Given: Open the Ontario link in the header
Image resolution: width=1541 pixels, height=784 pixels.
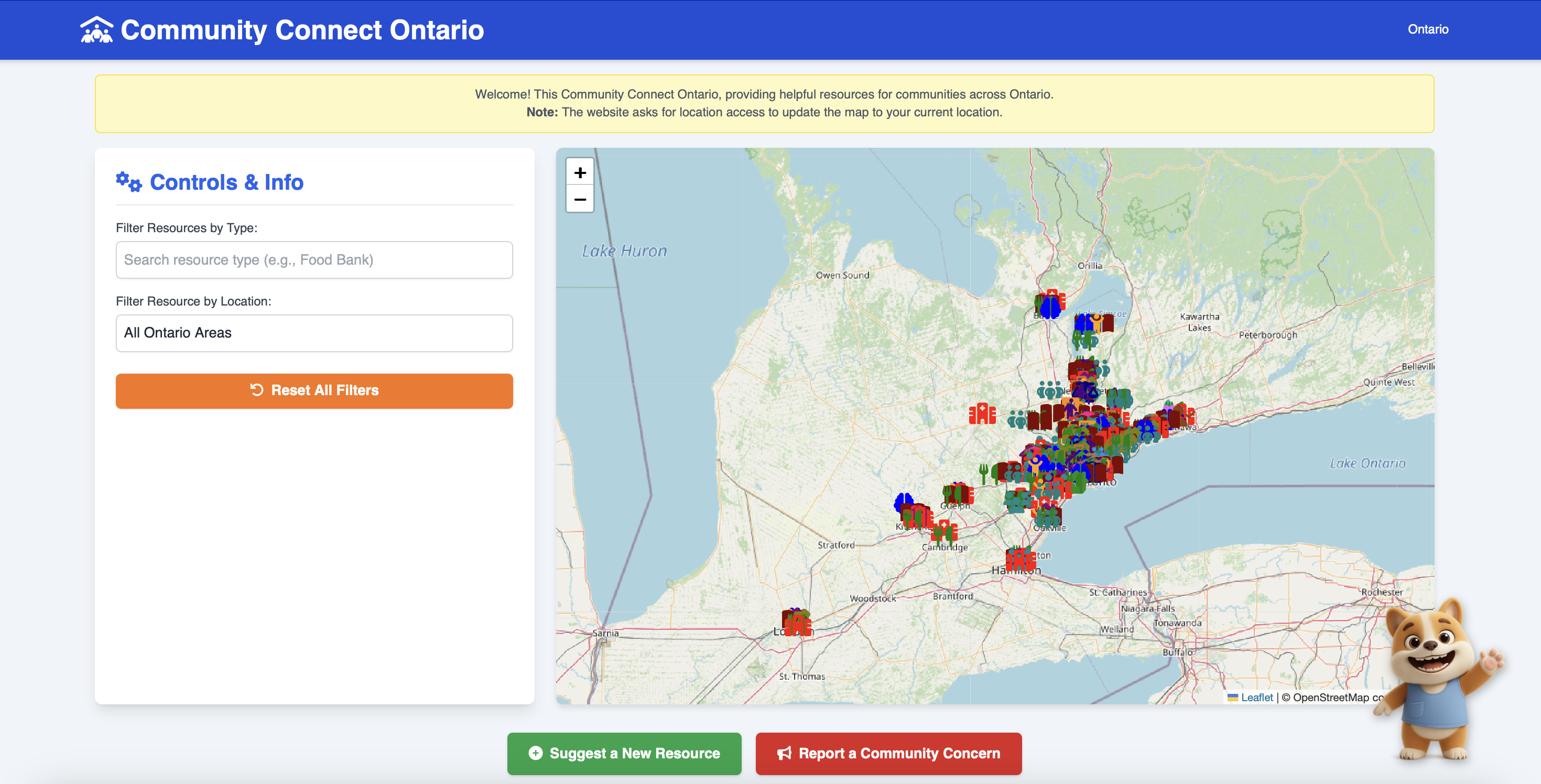Looking at the screenshot, I should [1427, 29].
